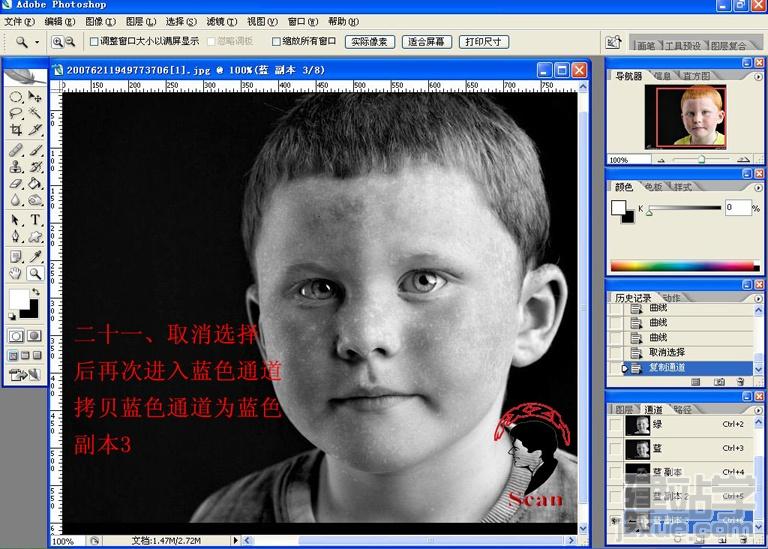Enable 缩放所有窗口 checkbox
768x549 pixels.
tap(276, 42)
